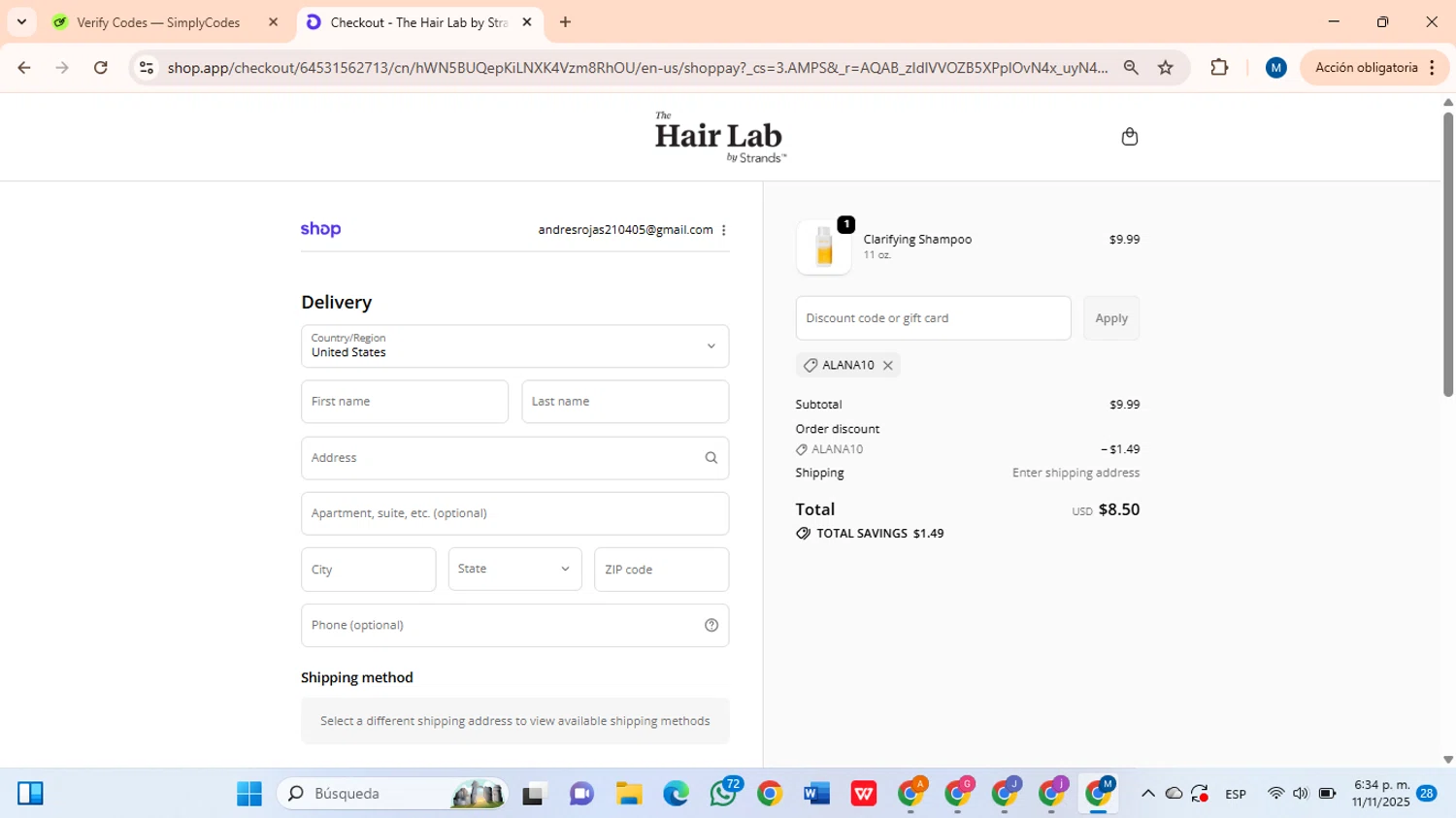1456x818 pixels.
Task: Open the taskbar Task View icon
Action: pyautogui.click(x=534, y=794)
